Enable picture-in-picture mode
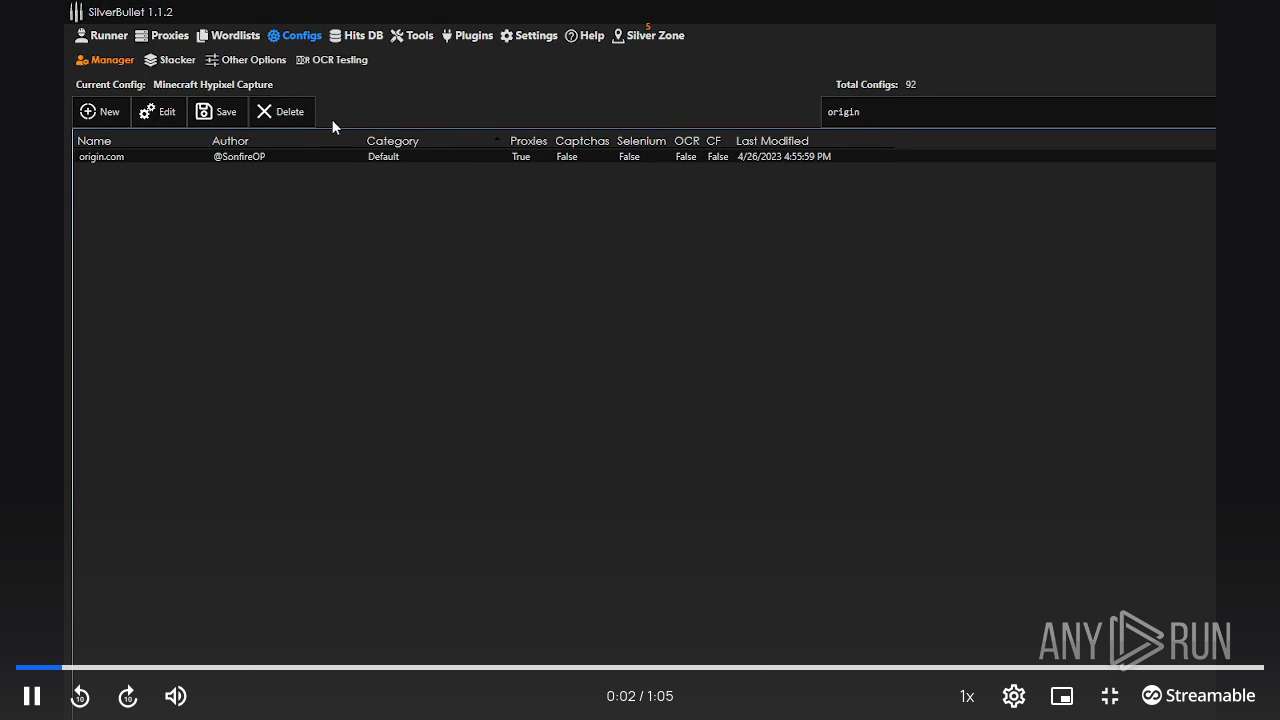This screenshot has height=720, width=1280. coord(1062,696)
